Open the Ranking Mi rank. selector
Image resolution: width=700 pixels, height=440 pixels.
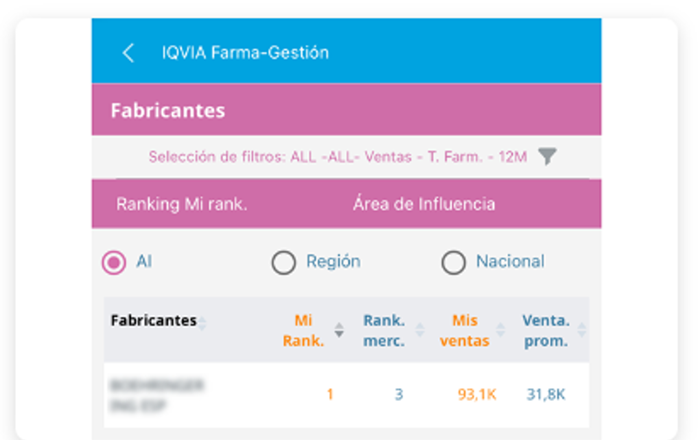181,204
